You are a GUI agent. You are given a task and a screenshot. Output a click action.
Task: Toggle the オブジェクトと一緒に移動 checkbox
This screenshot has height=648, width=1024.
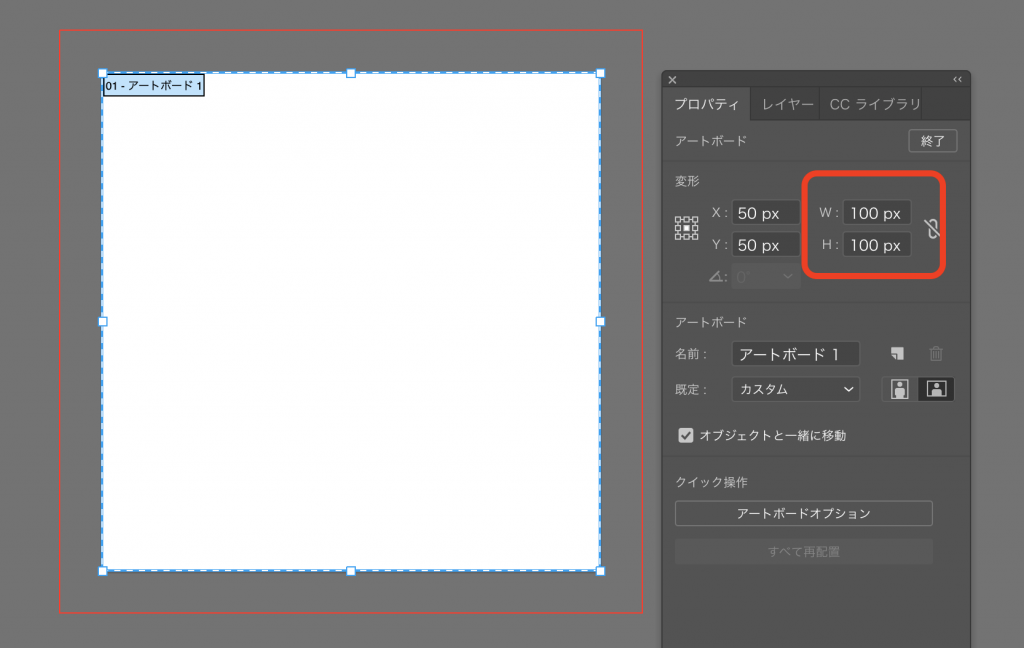tap(686, 435)
